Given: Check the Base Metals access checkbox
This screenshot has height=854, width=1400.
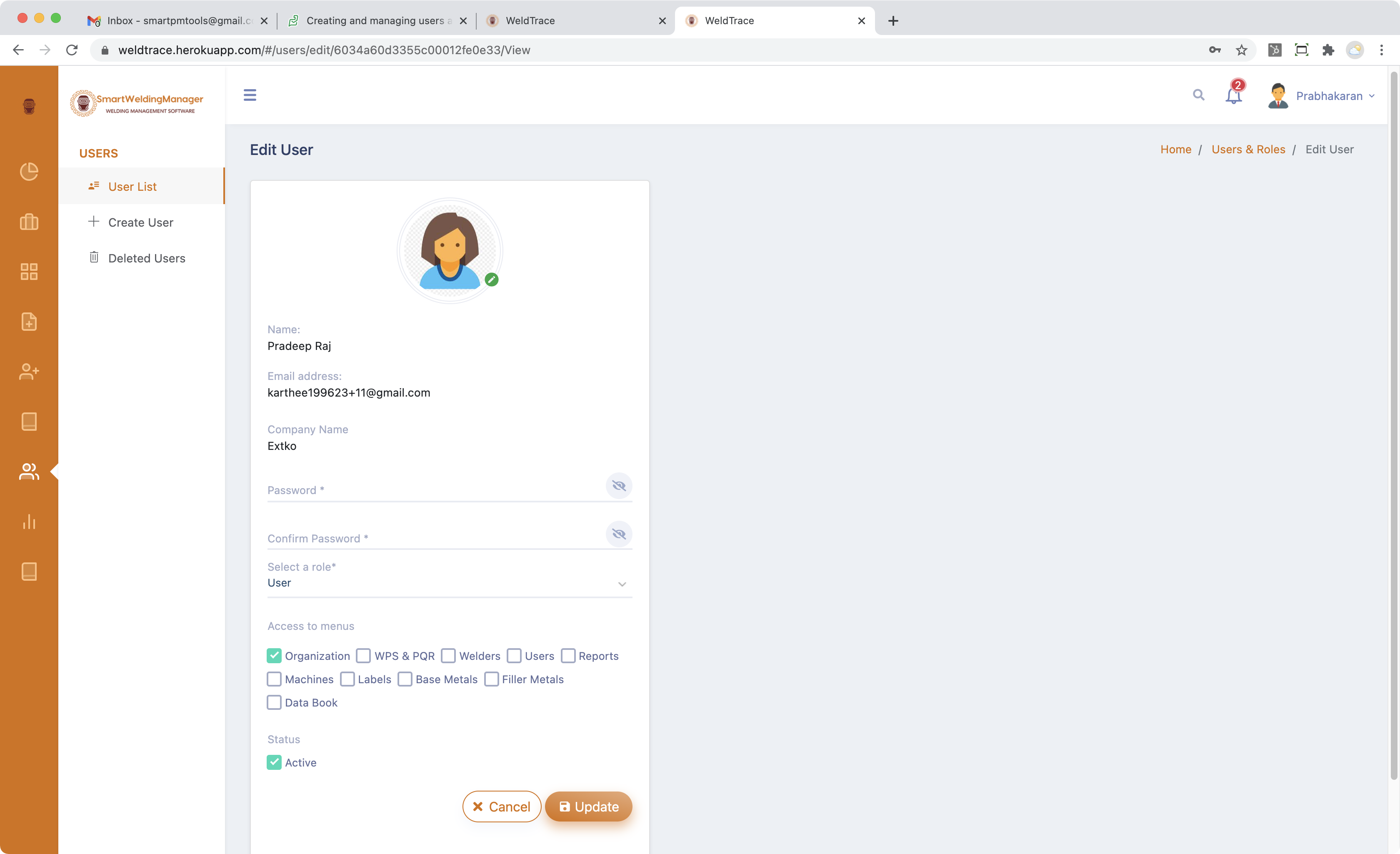Looking at the screenshot, I should coord(405,679).
